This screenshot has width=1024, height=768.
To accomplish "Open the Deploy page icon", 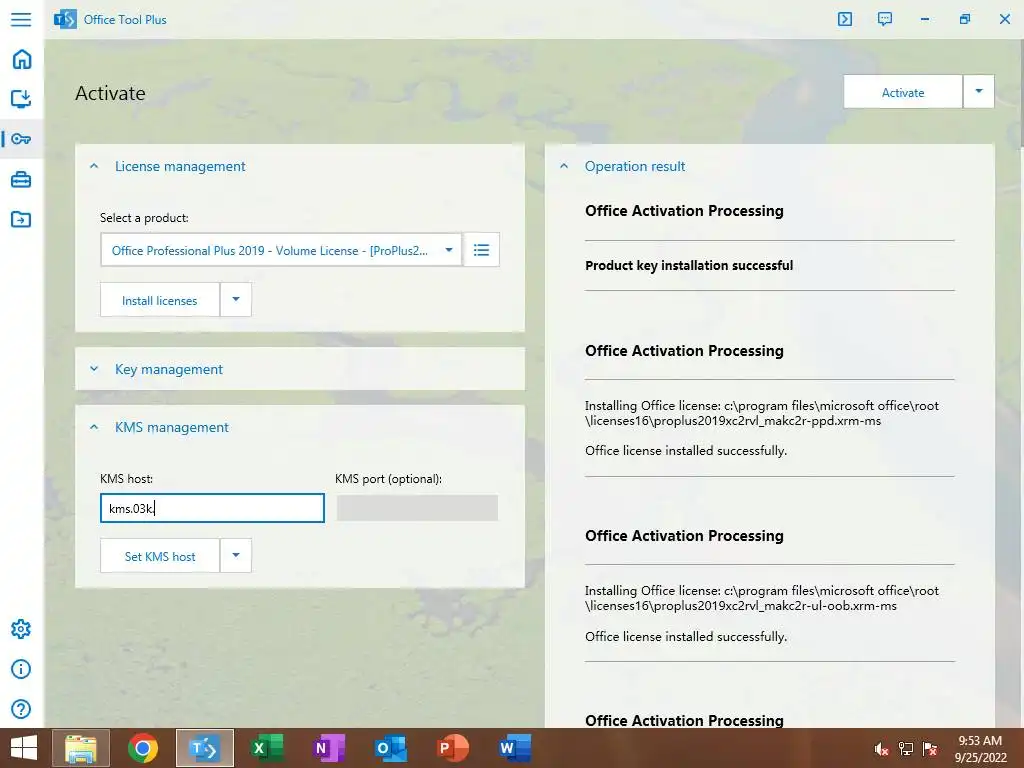I will click(x=21, y=99).
